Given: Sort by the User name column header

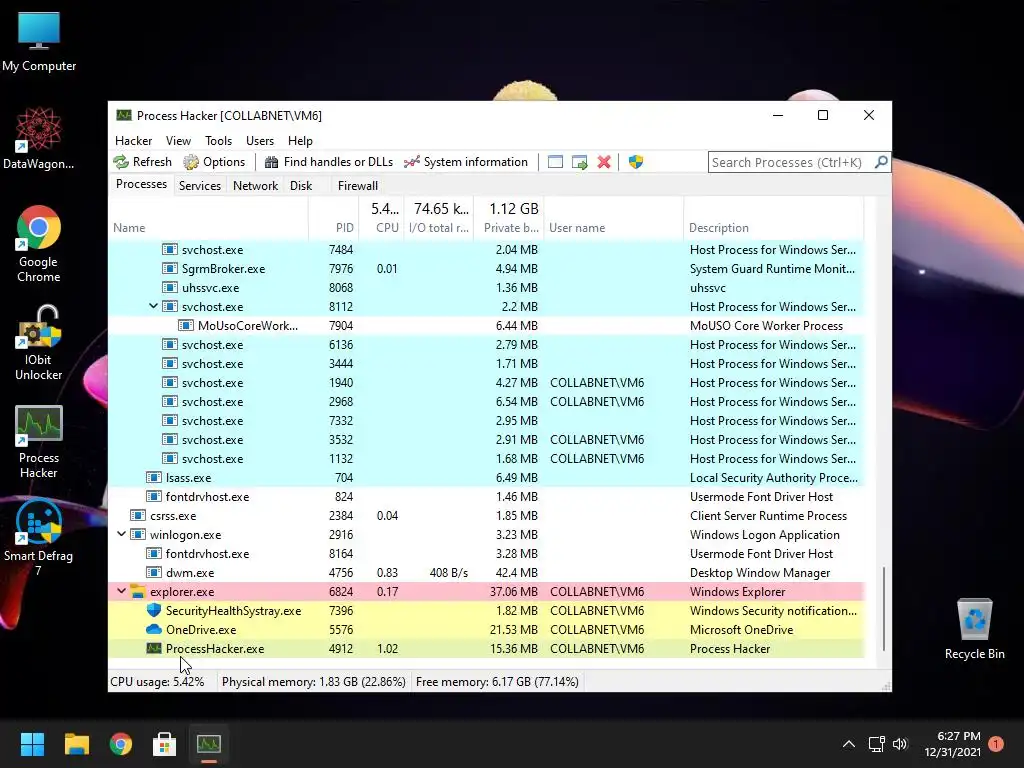Looking at the screenshot, I should tap(614, 218).
